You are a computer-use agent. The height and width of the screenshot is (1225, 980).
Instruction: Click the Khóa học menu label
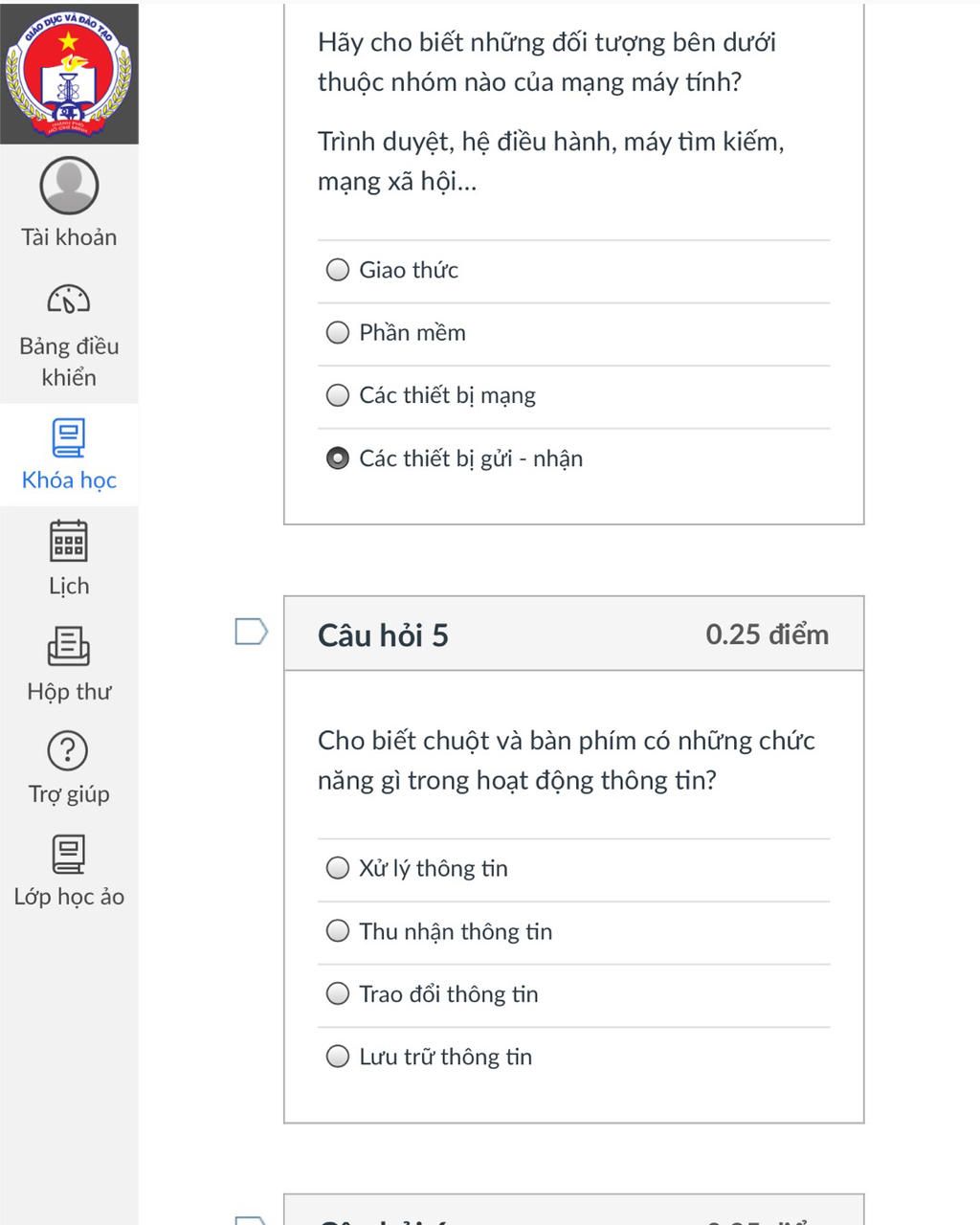tap(69, 480)
